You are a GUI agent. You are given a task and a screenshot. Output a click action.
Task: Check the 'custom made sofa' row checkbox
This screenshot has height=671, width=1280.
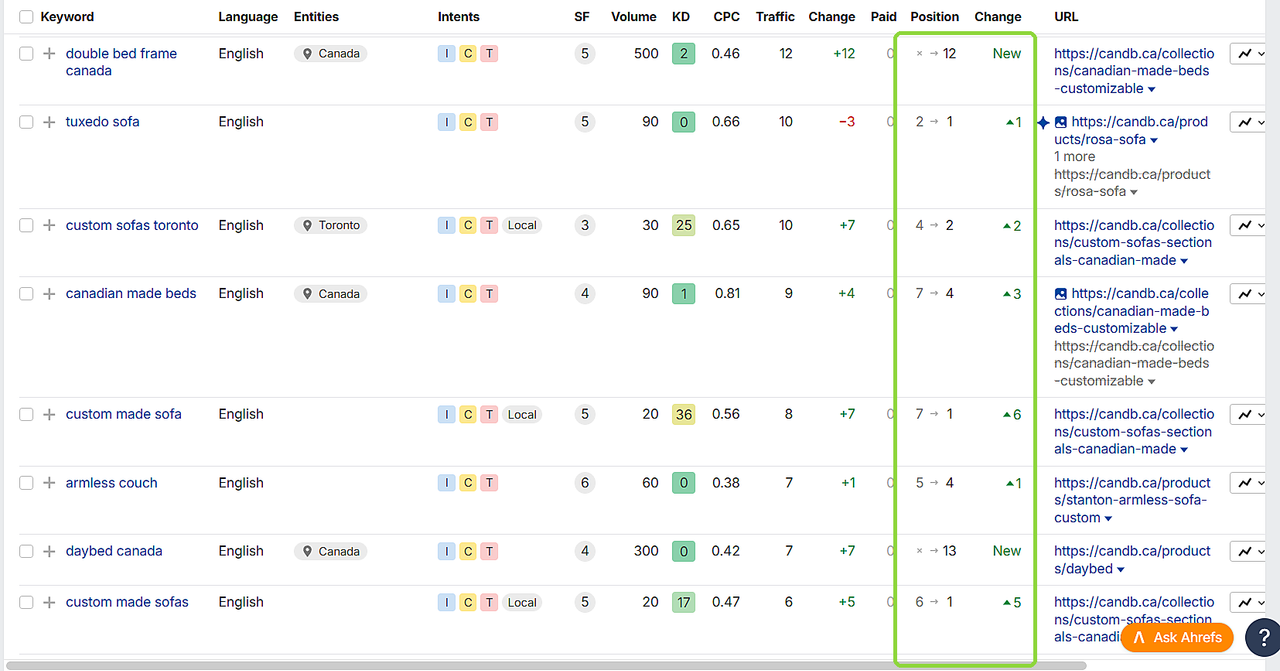(x=26, y=415)
